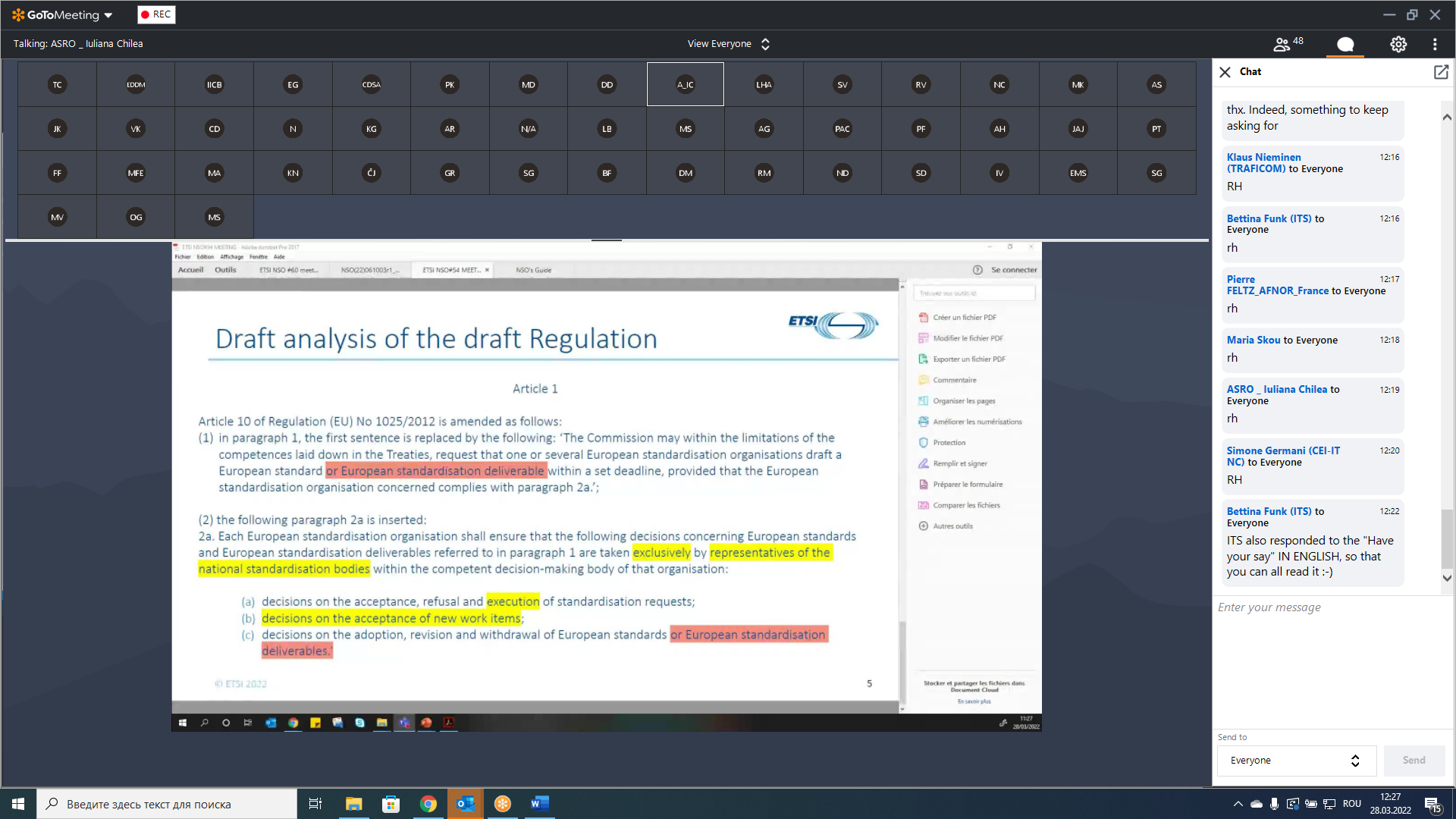Toggle the REC recording indicator
The image size is (1456, 819).
tap(156, 14)
